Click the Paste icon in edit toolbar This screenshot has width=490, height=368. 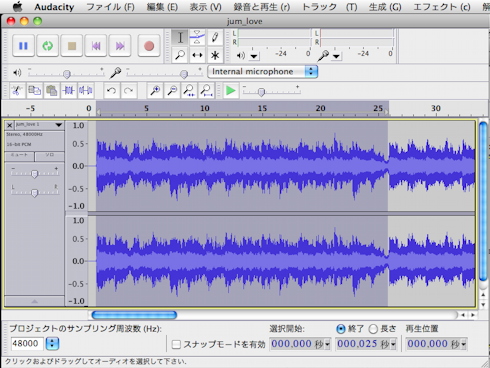click(51, 90)
